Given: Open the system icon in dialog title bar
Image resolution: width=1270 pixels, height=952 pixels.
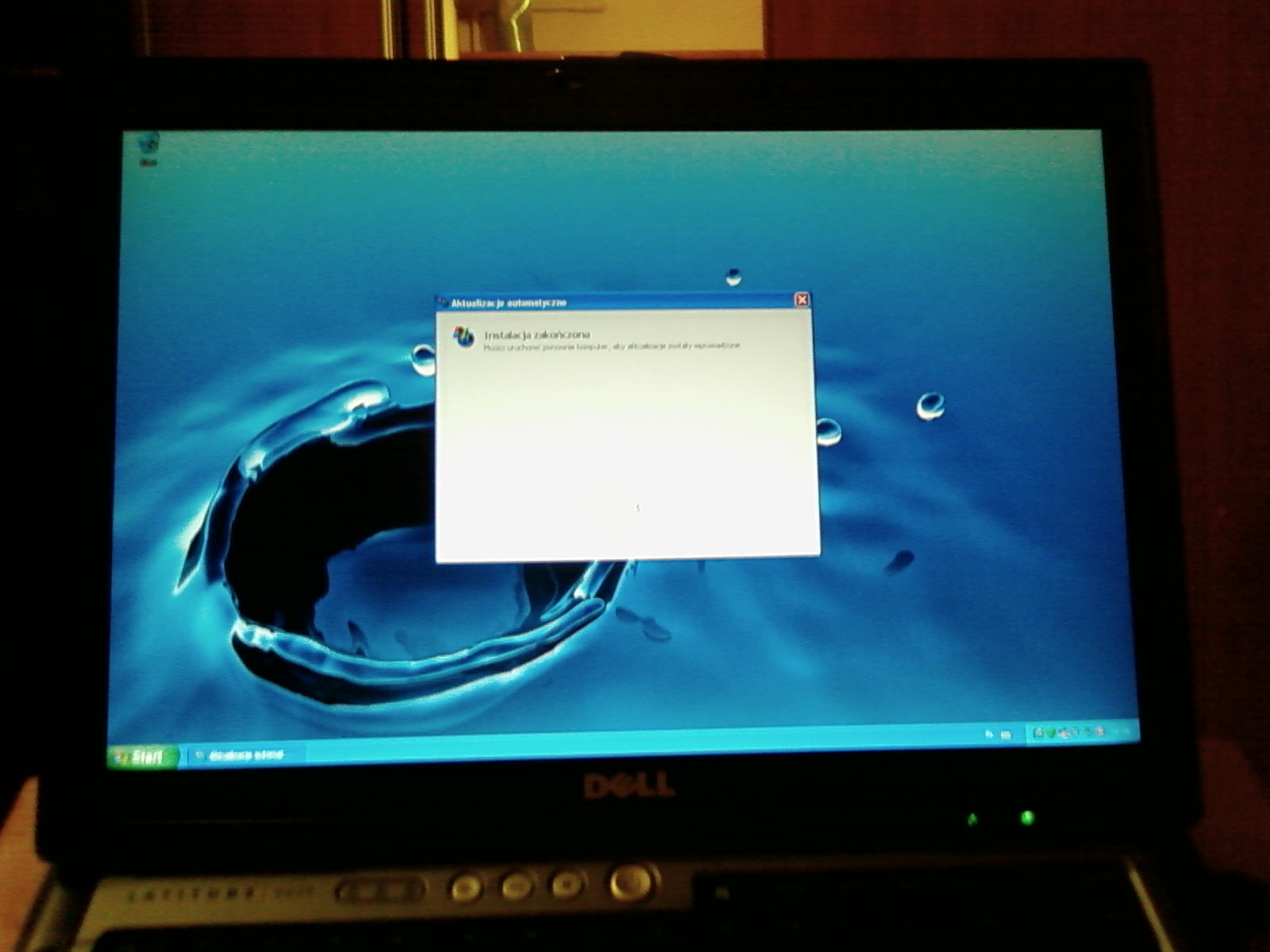Looking at the screenshot, I should [443, 302].
